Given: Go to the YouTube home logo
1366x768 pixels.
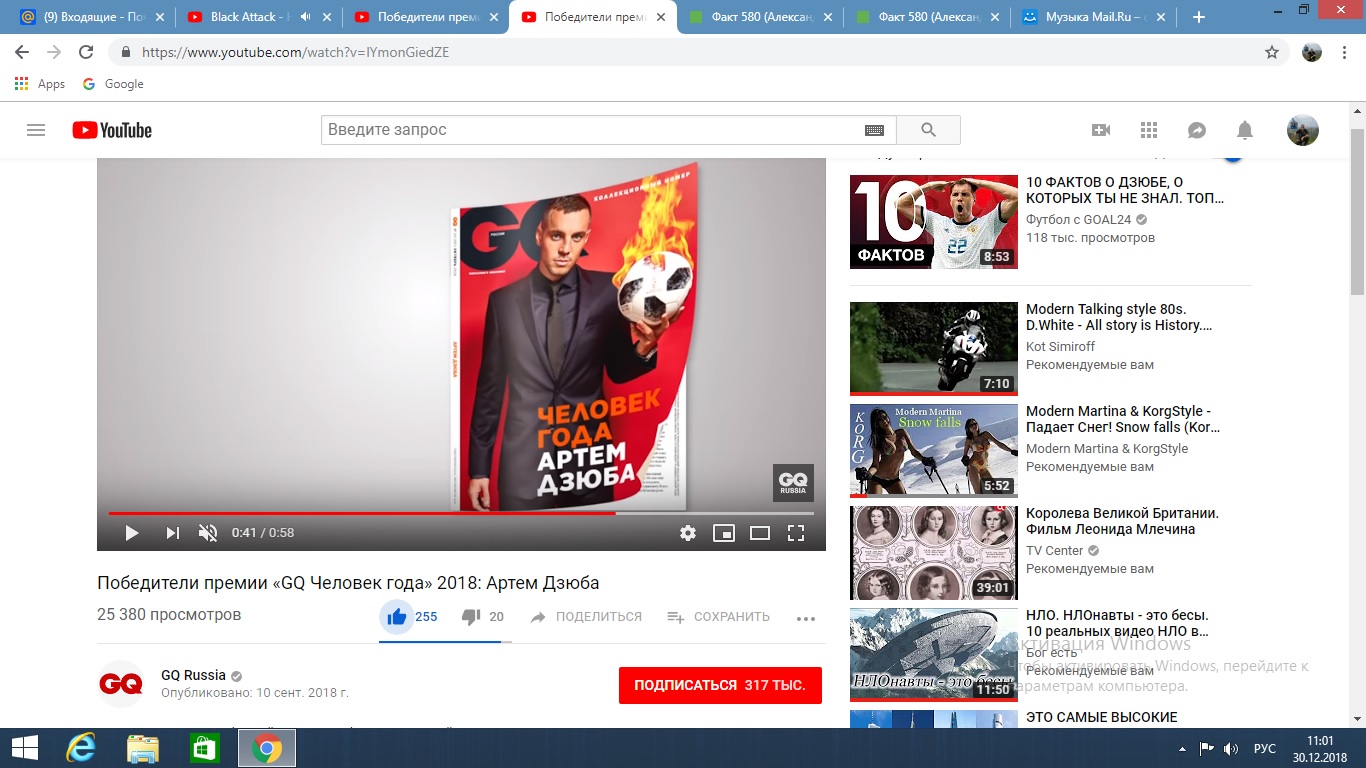Looking at the screenshot, I should click(112, 130).
